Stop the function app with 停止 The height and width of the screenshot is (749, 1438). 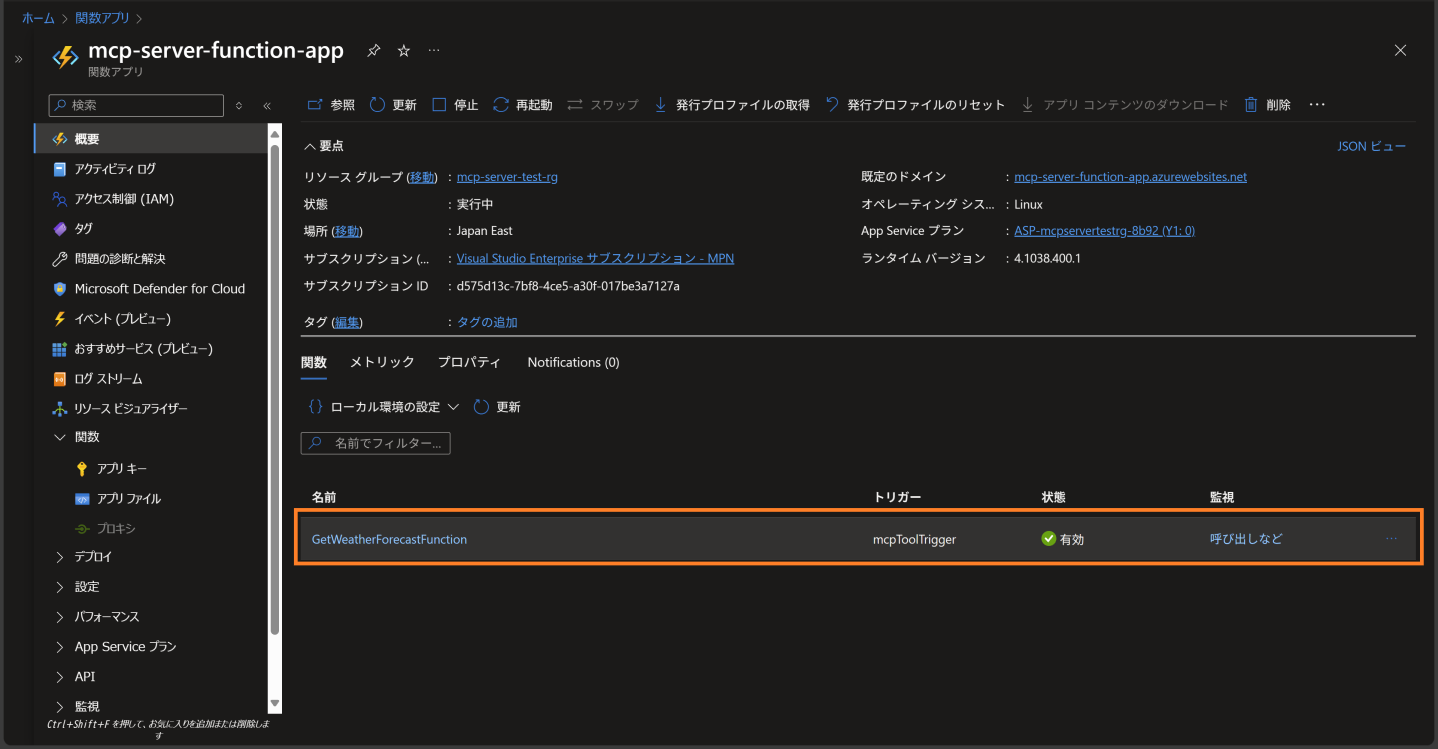pyautogui.click(x=455, y=105)
